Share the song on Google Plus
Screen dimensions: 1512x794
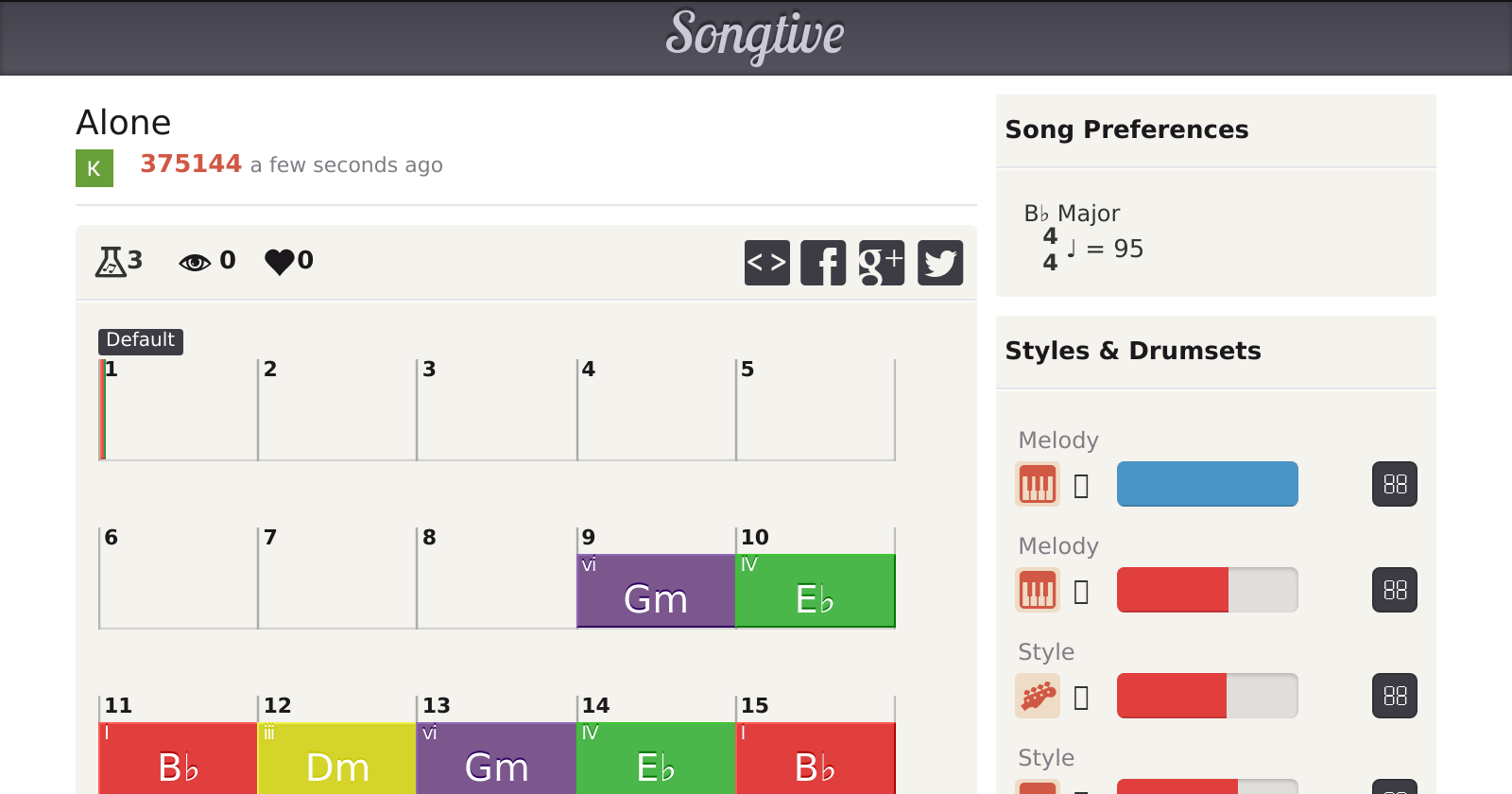point(881,263)
